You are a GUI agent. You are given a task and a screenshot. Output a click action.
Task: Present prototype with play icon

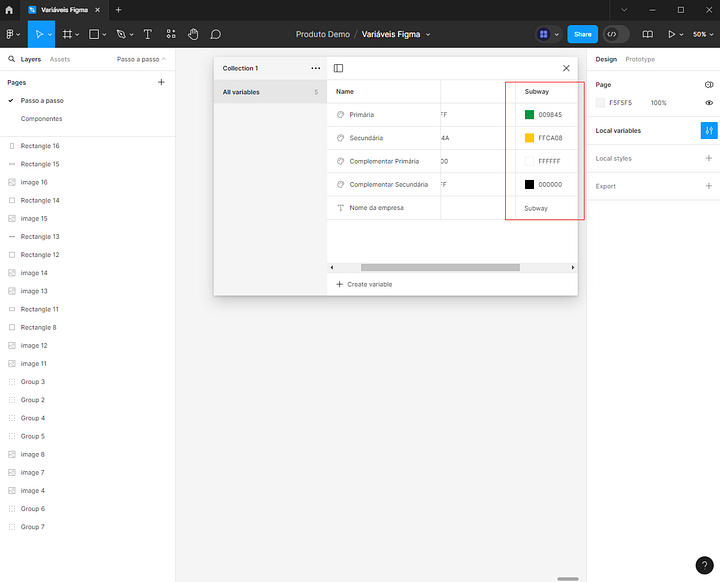[x=671, y=34]
